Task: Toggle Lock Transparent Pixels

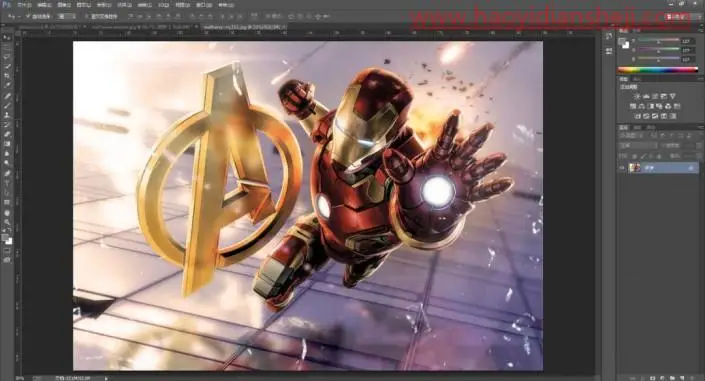Action: pos(634,156)
